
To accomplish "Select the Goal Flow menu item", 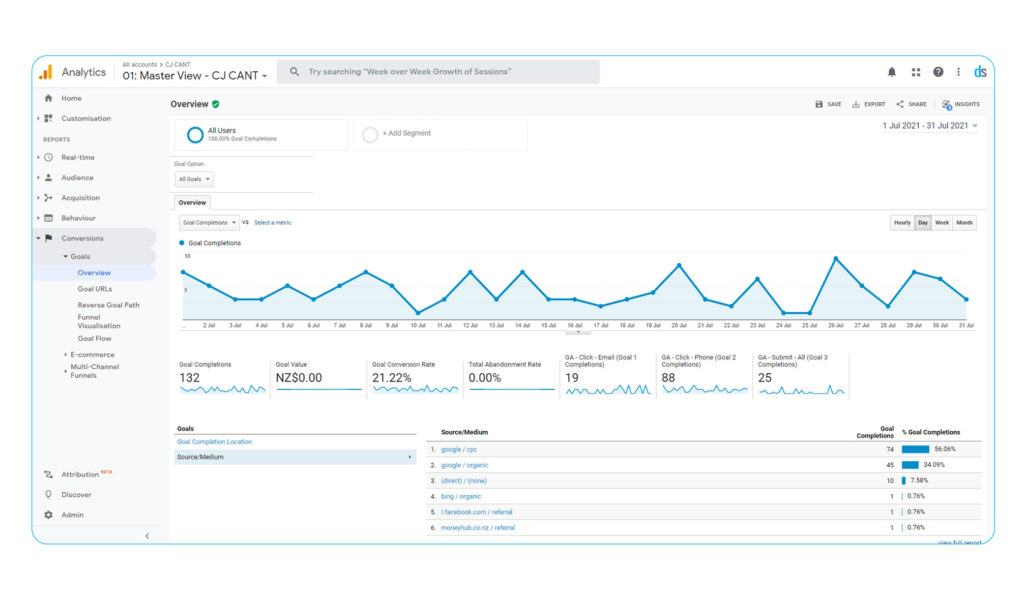I will coord(94,339).
